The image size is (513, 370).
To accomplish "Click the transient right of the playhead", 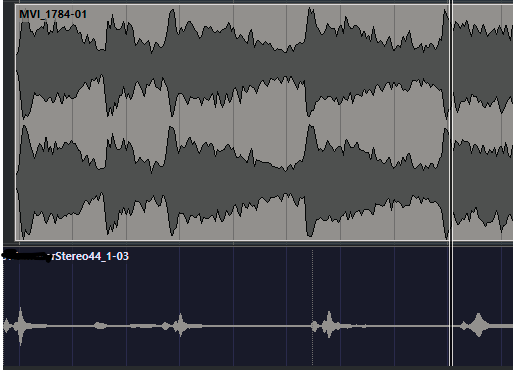I will 479,325.
